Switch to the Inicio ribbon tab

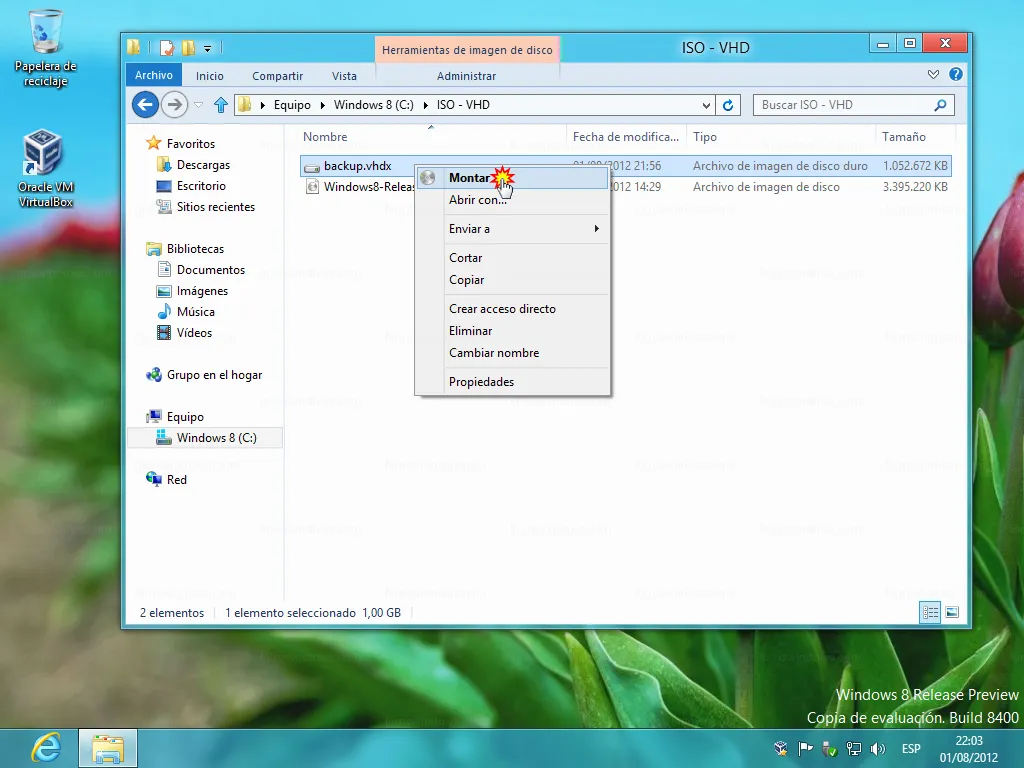210,76
